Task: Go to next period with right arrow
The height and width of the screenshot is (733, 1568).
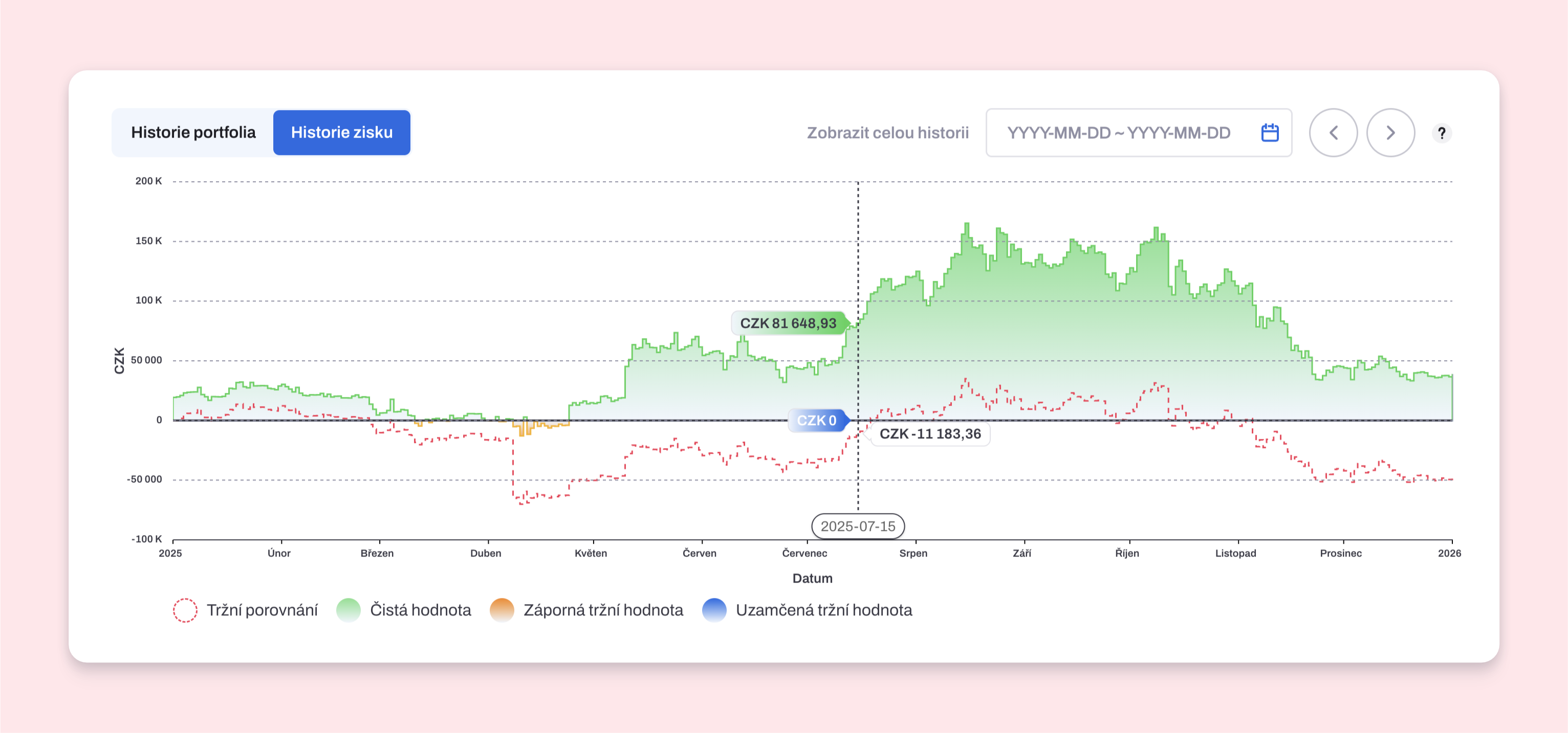Action: coord(1390,132)
